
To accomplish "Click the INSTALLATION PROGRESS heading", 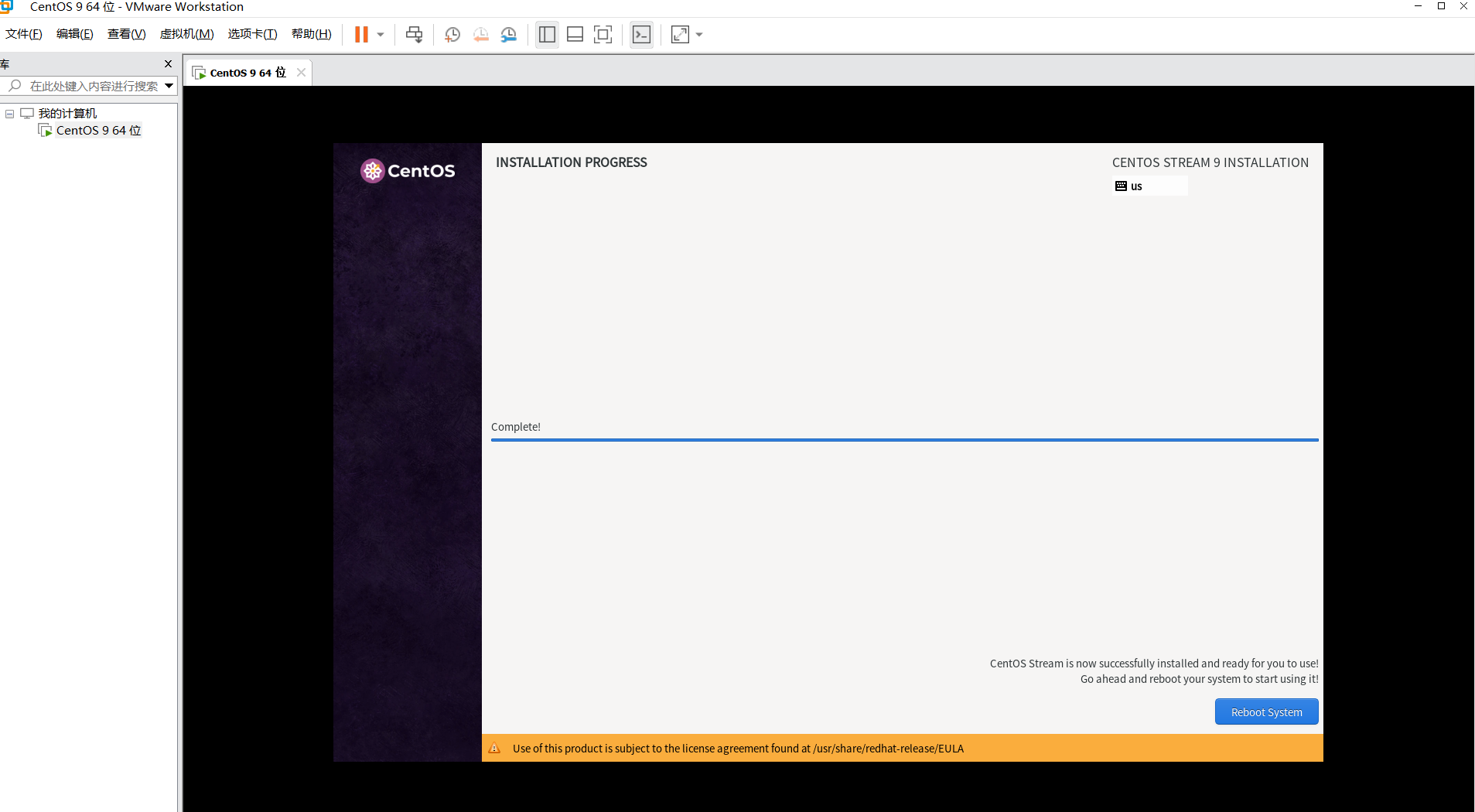I will (x=572, y=162).
